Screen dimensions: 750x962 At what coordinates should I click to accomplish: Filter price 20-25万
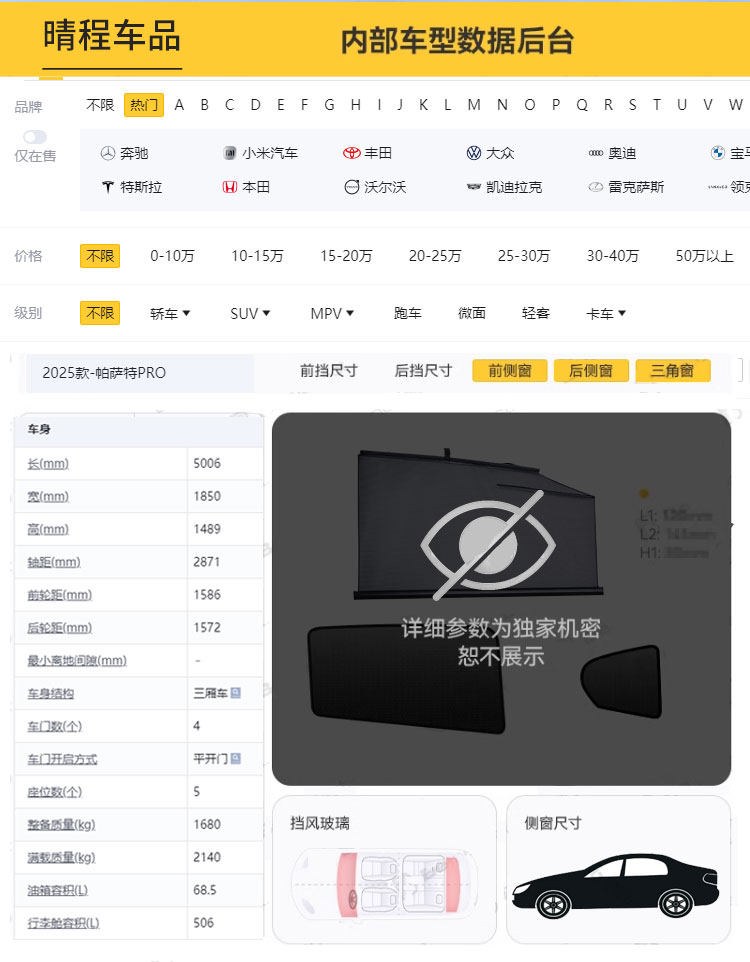coord(435,256)
